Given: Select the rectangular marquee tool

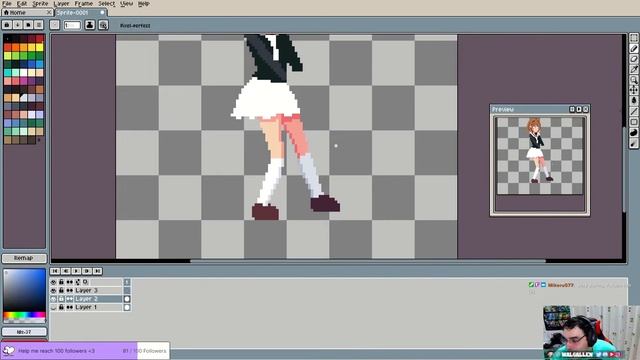Looking at the screenshot, I should [633, 38].
